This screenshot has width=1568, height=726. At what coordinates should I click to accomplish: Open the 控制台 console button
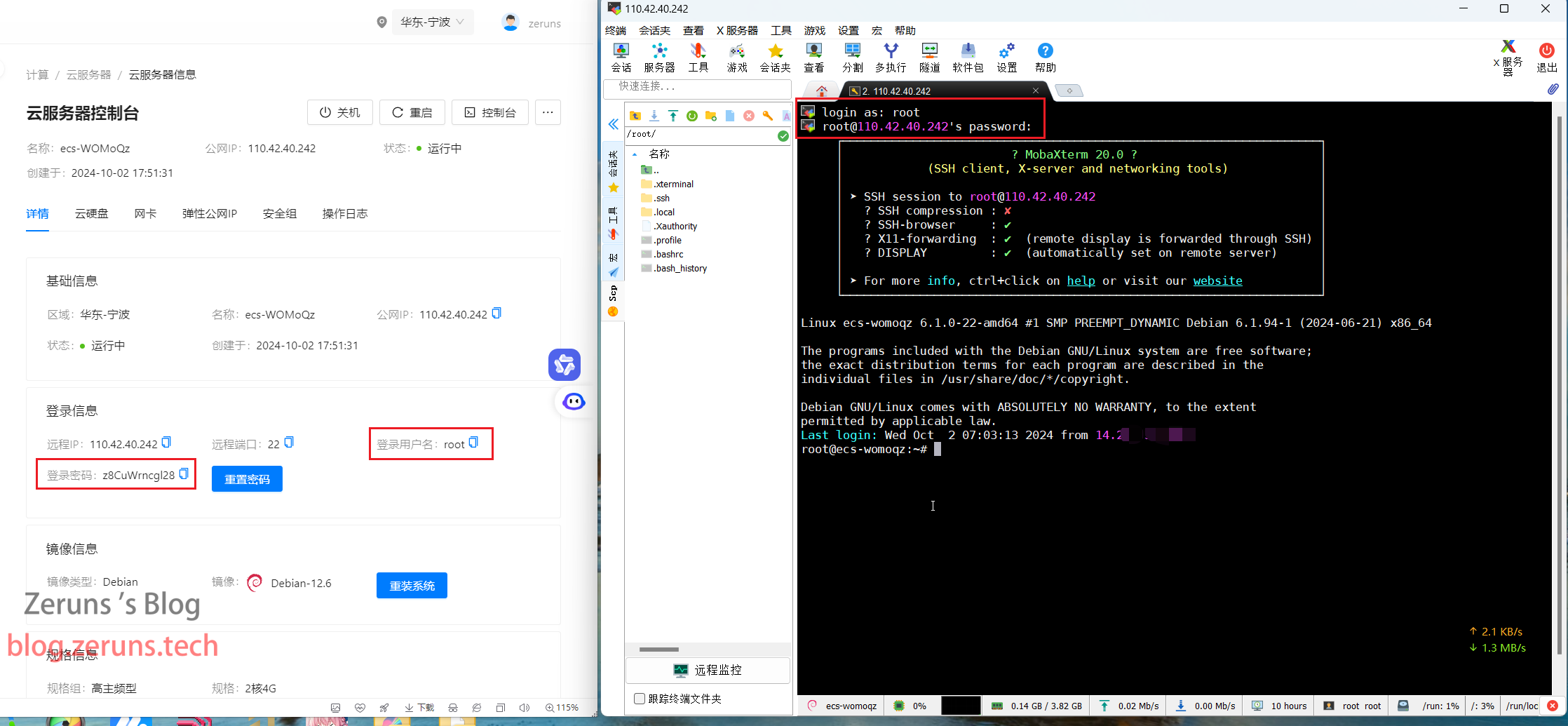coord(489,112)
